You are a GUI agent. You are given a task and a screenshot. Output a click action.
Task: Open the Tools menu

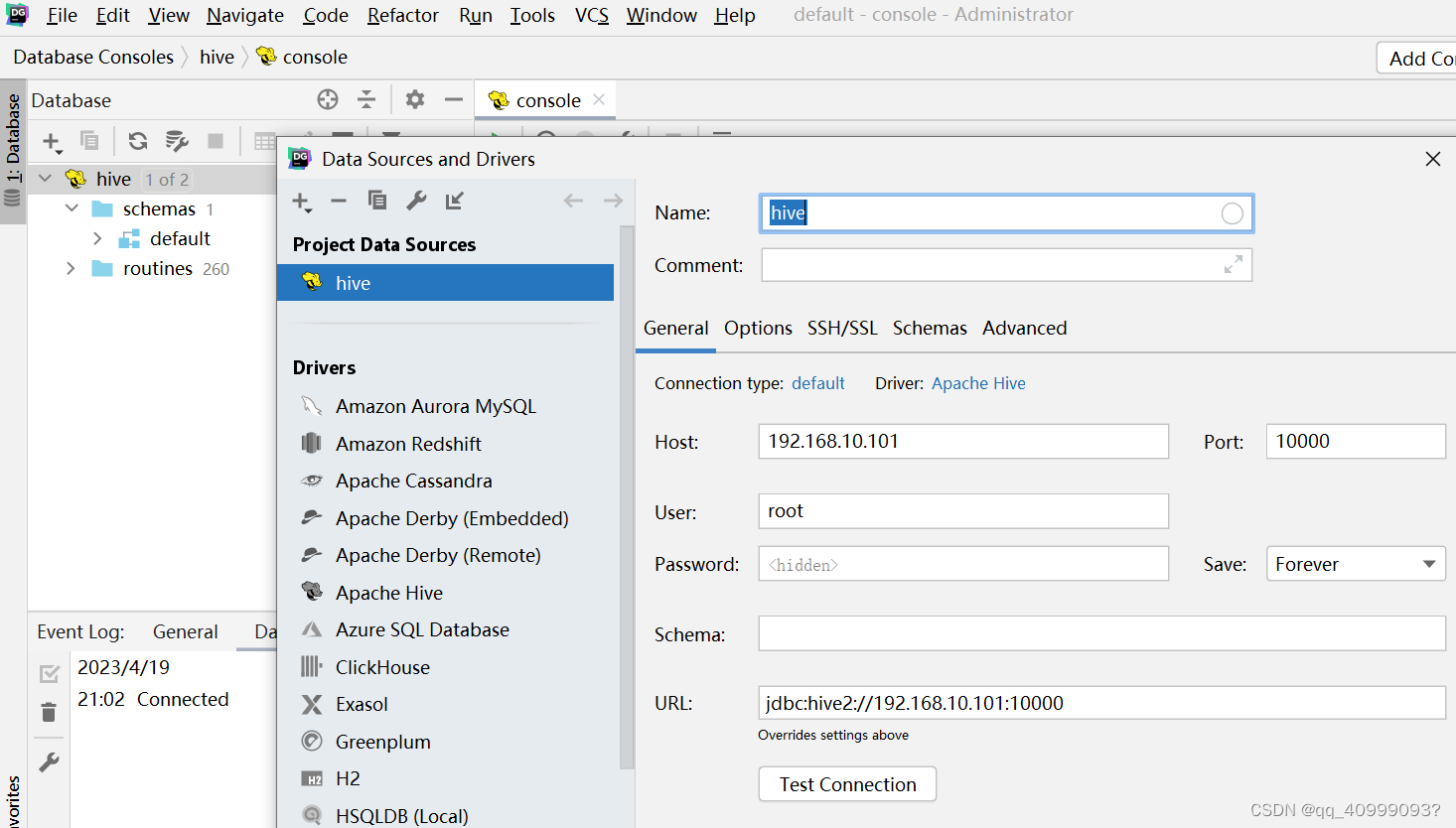click(x=532, y=15)
